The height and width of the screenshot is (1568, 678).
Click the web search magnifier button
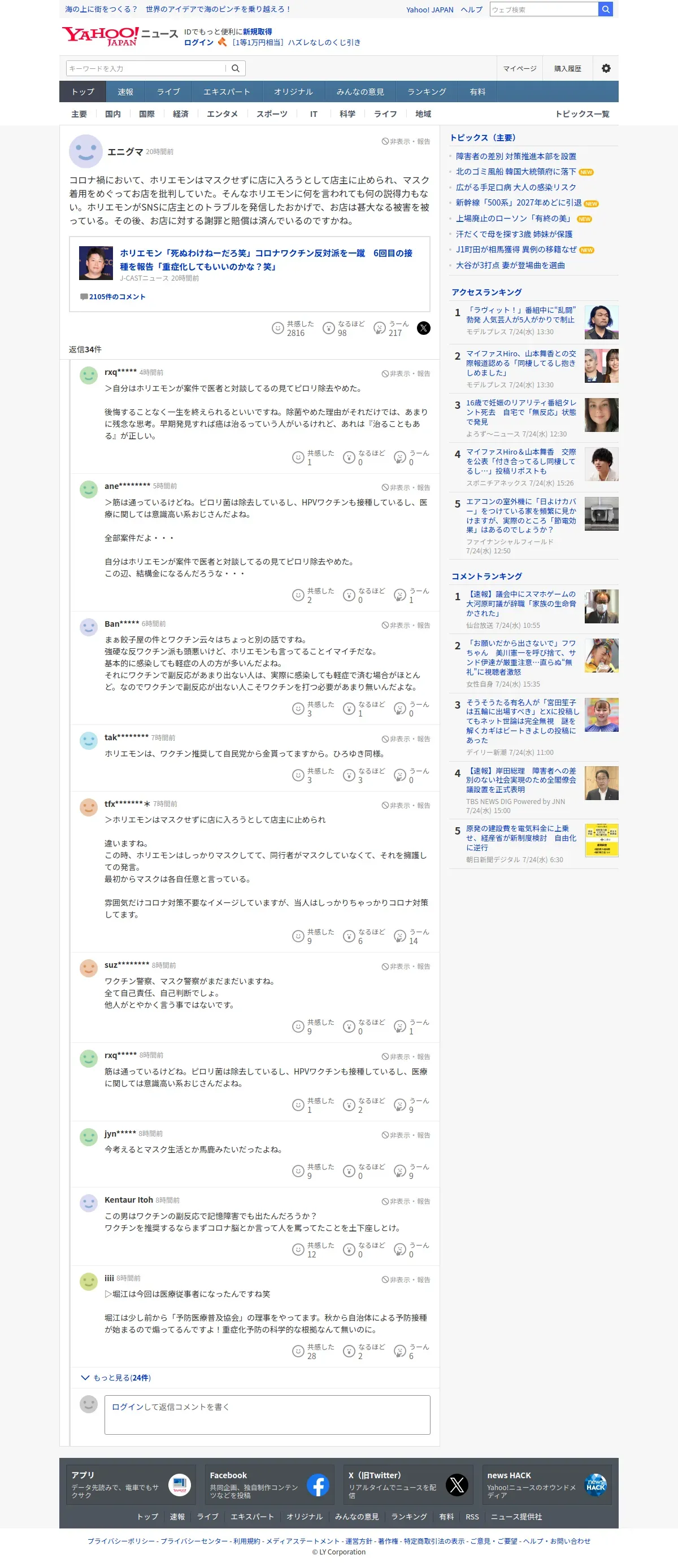605,9
